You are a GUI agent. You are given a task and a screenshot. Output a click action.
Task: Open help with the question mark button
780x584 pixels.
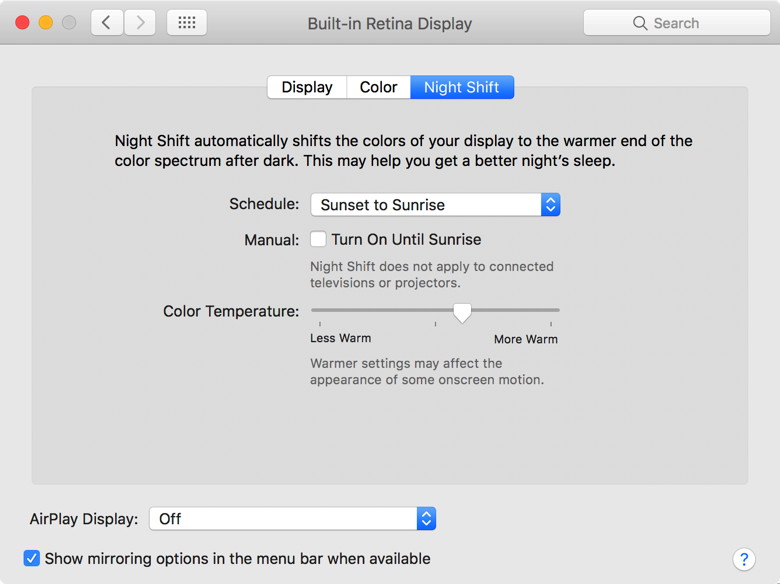click(744, 559)
